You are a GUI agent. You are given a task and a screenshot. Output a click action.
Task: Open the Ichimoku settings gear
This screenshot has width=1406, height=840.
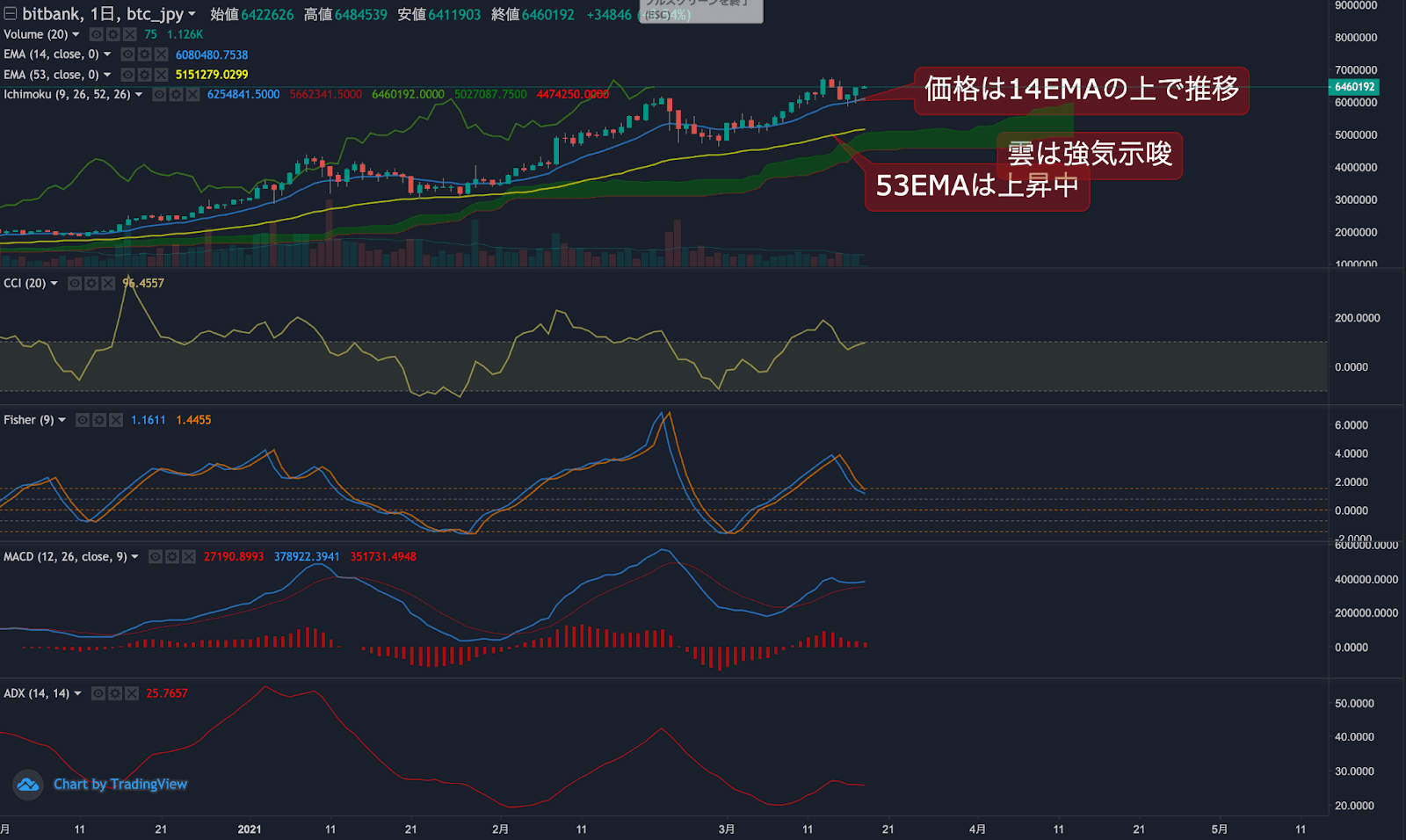(x=177, y=95)
